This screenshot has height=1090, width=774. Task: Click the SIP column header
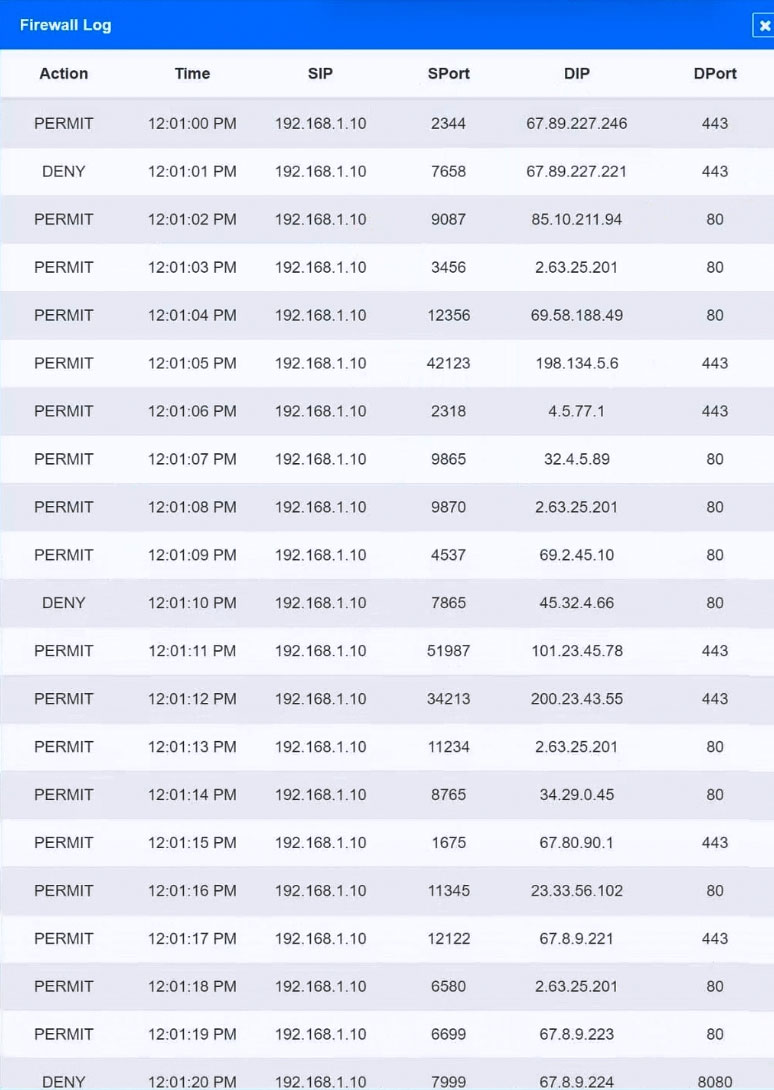(320, 73)
